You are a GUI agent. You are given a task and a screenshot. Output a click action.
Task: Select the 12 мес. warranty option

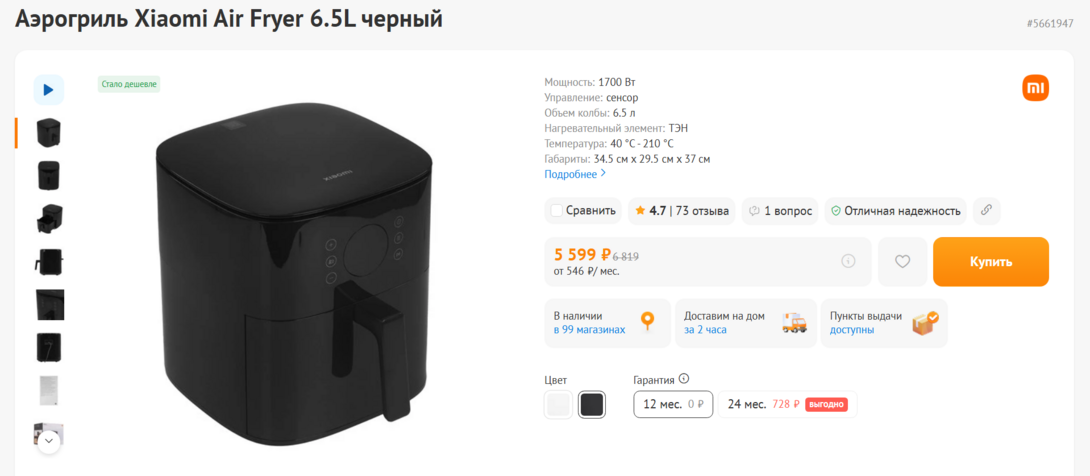click(673, 404)
